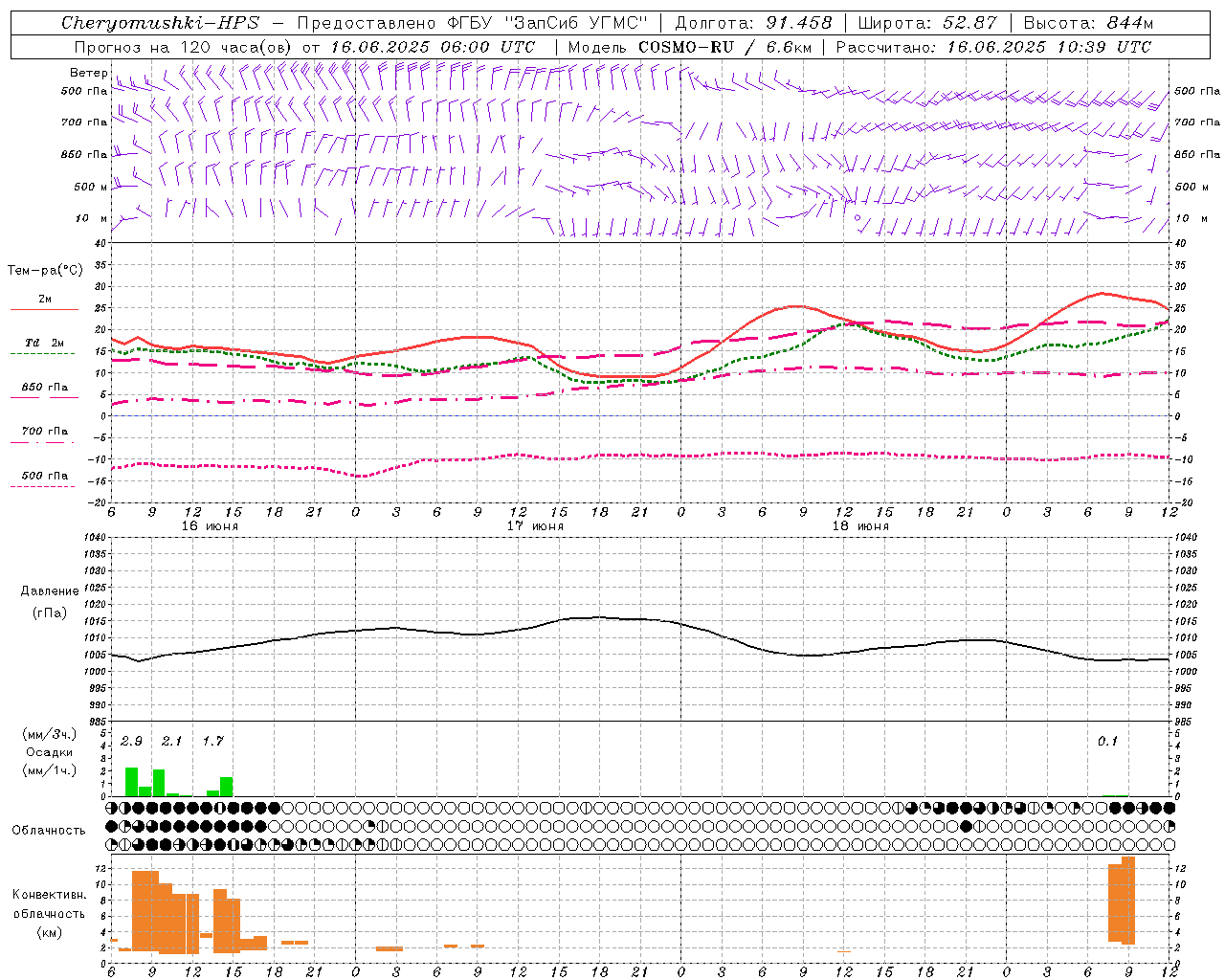
Task: Click the solid red line sample under 2м
Action: [x=44, y=310]
